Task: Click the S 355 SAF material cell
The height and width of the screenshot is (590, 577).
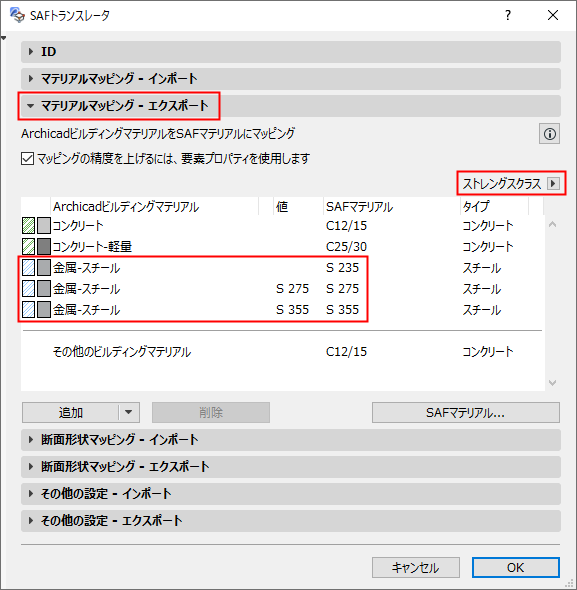Action: [343, 310]
